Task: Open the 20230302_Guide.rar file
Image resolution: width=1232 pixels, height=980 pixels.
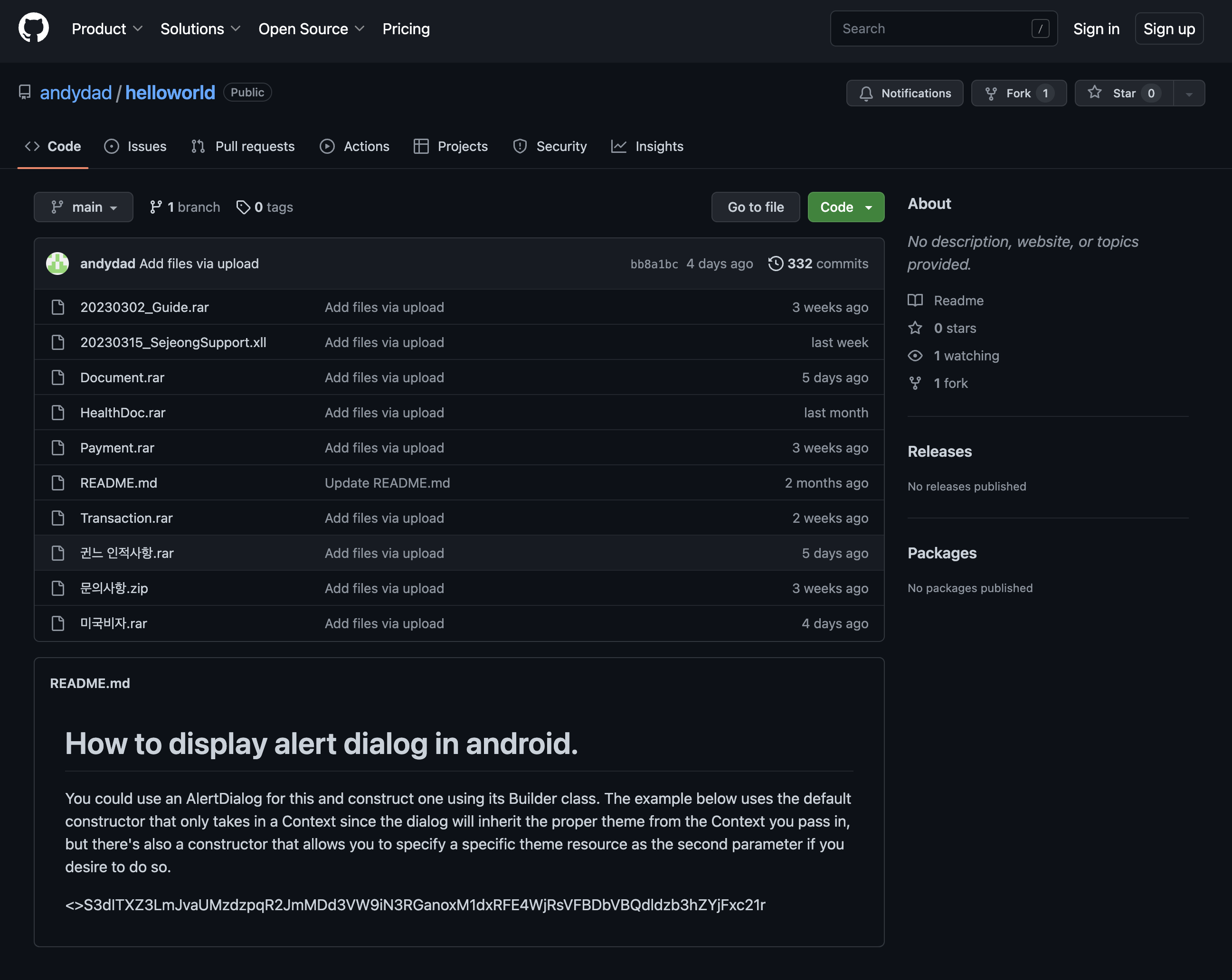Action: pos(144,307)
